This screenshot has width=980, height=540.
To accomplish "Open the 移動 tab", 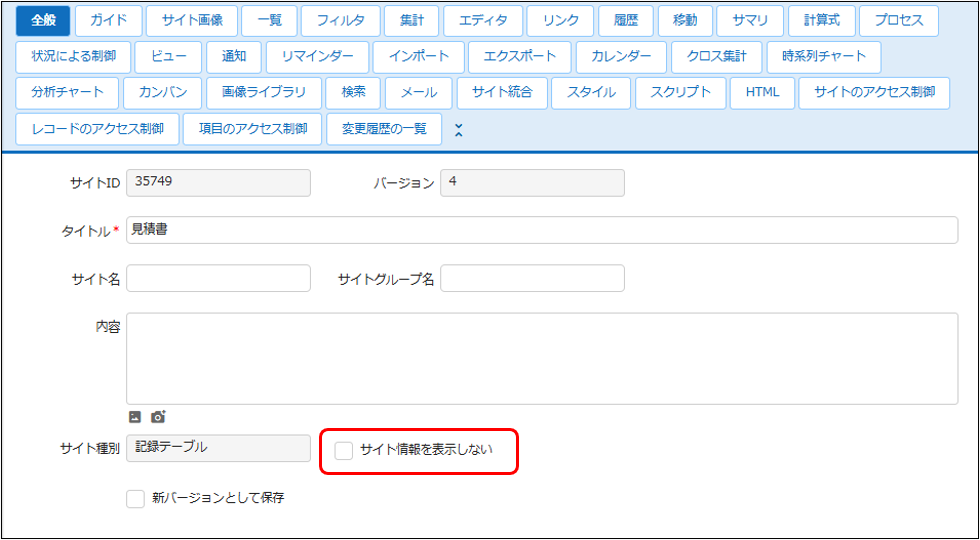I will pyautogui.click(x=685, y=21).
